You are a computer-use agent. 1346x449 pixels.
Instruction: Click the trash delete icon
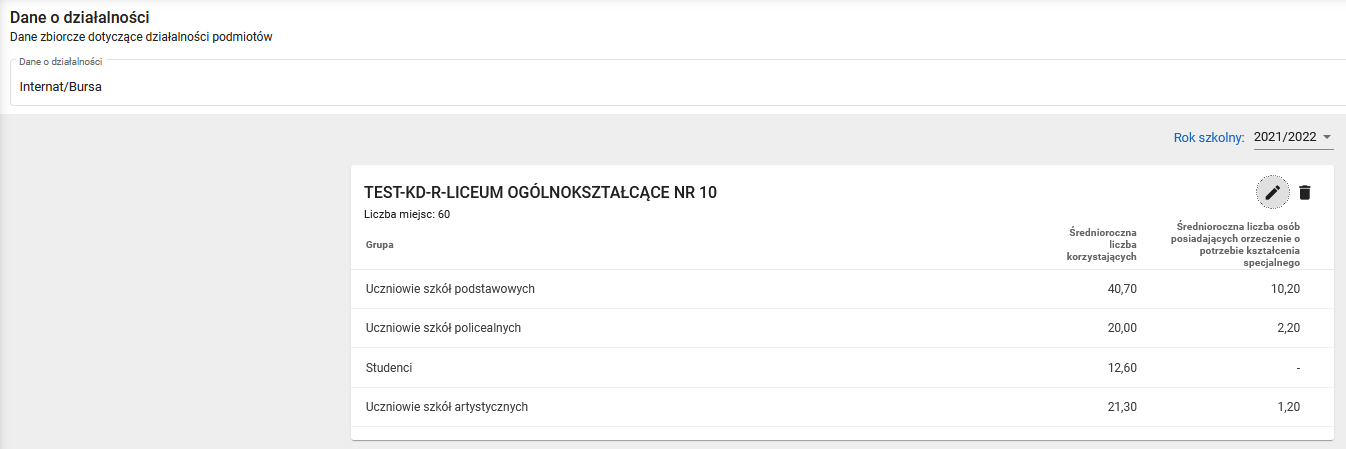tap(1304, 192)
